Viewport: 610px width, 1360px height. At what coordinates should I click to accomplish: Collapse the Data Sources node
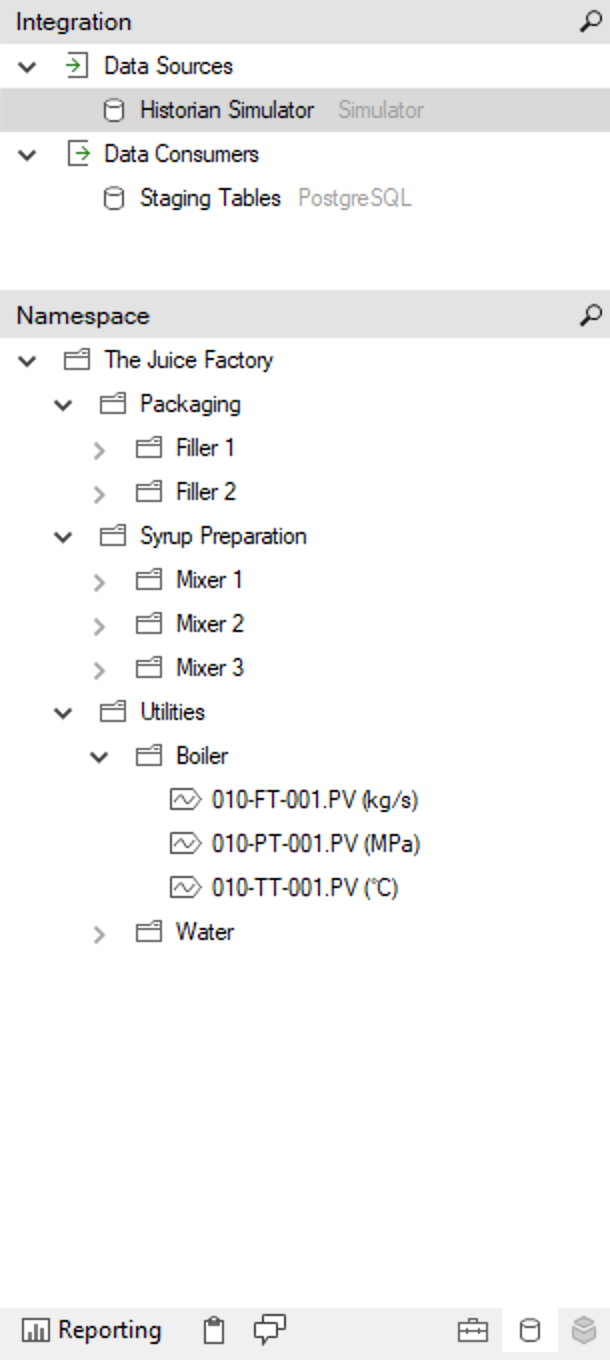pyautogui.click(x=28, y=67)
